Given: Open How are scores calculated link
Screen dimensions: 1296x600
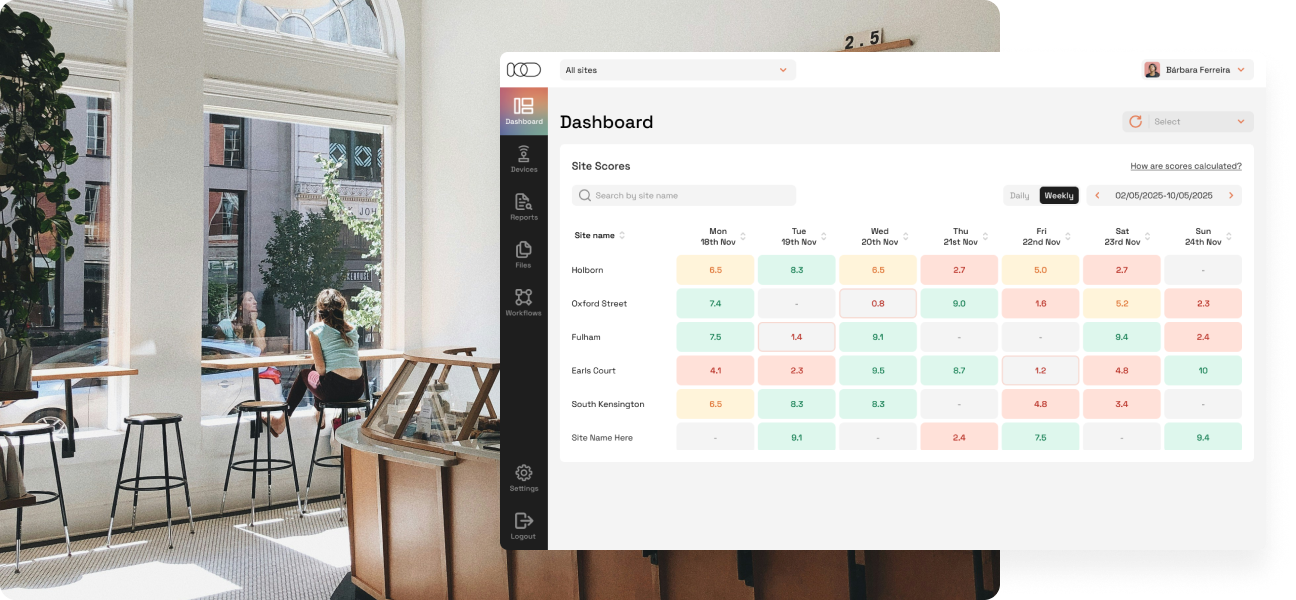Looking at the screenshot, I should point(1186,166).
